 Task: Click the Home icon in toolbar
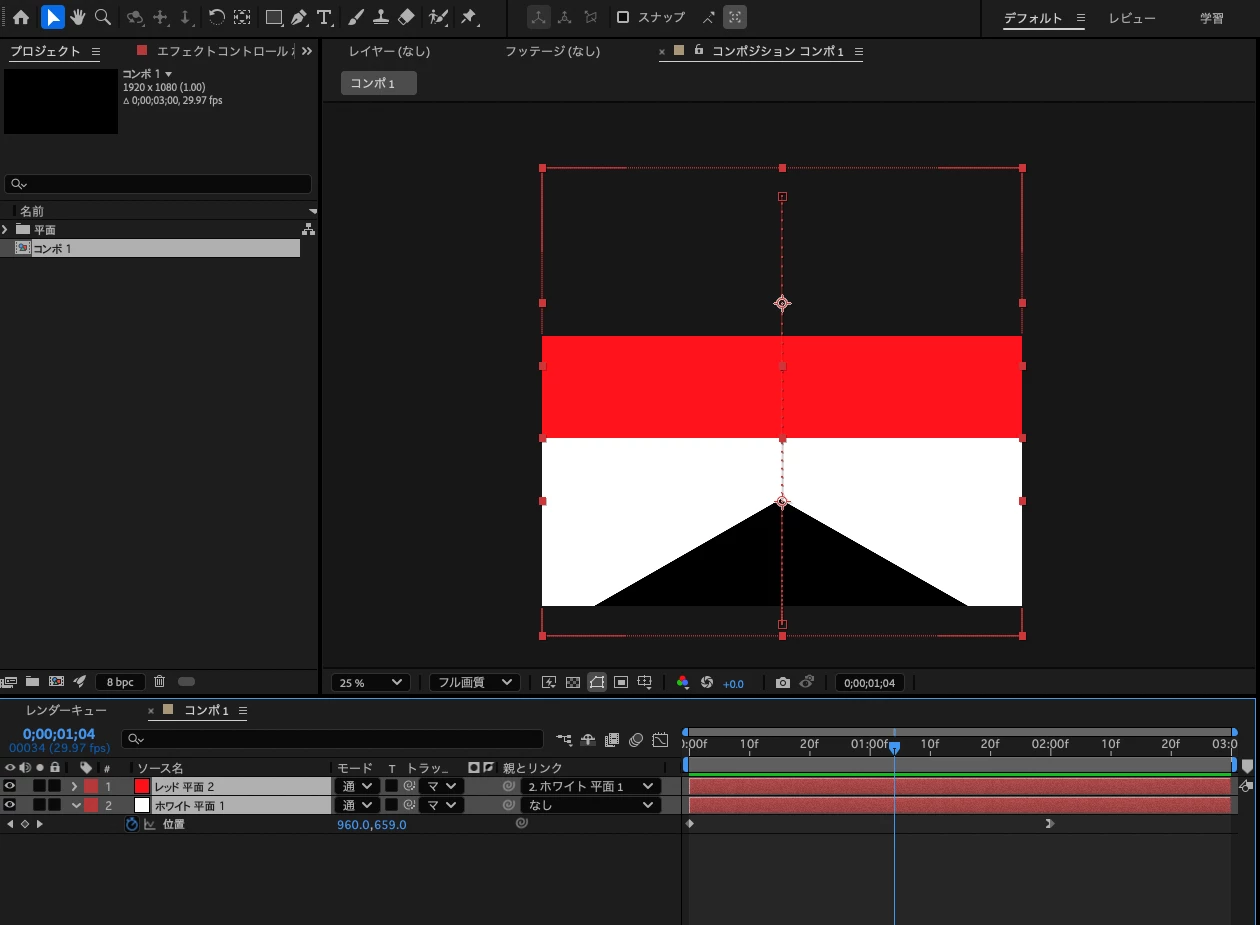point(20,17)
